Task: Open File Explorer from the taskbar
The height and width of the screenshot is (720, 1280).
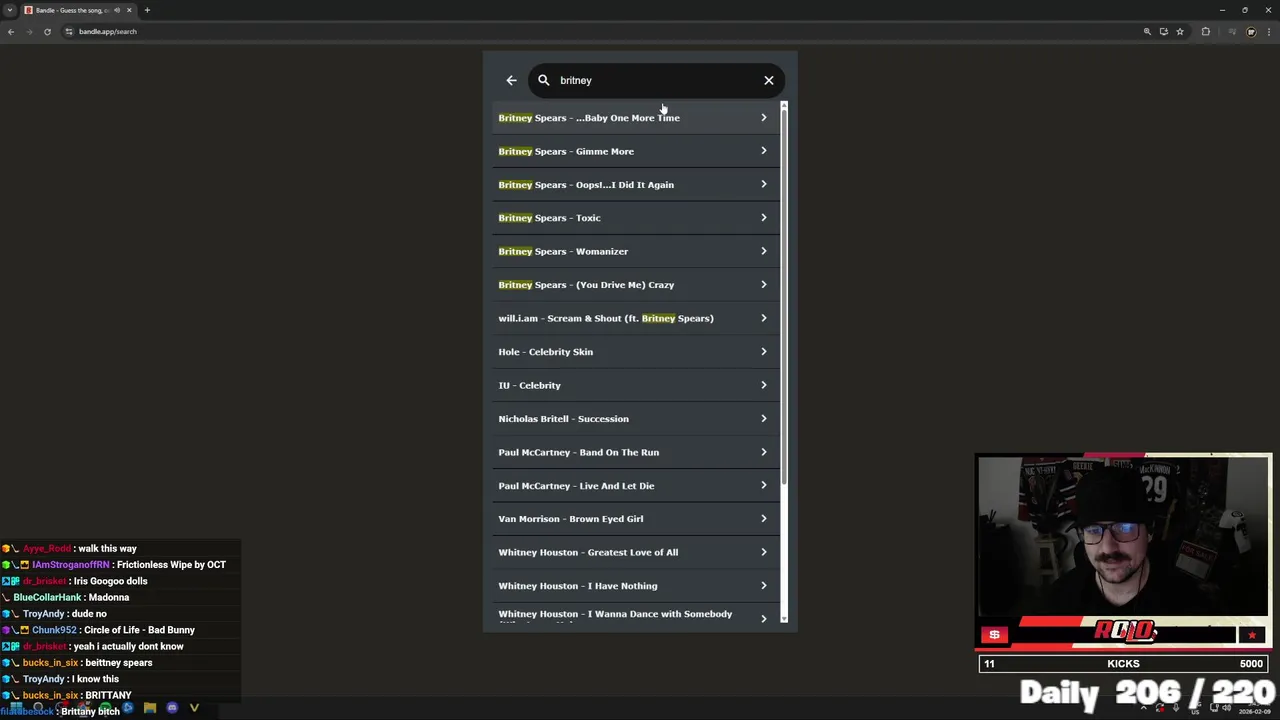Action: (150, 708)
